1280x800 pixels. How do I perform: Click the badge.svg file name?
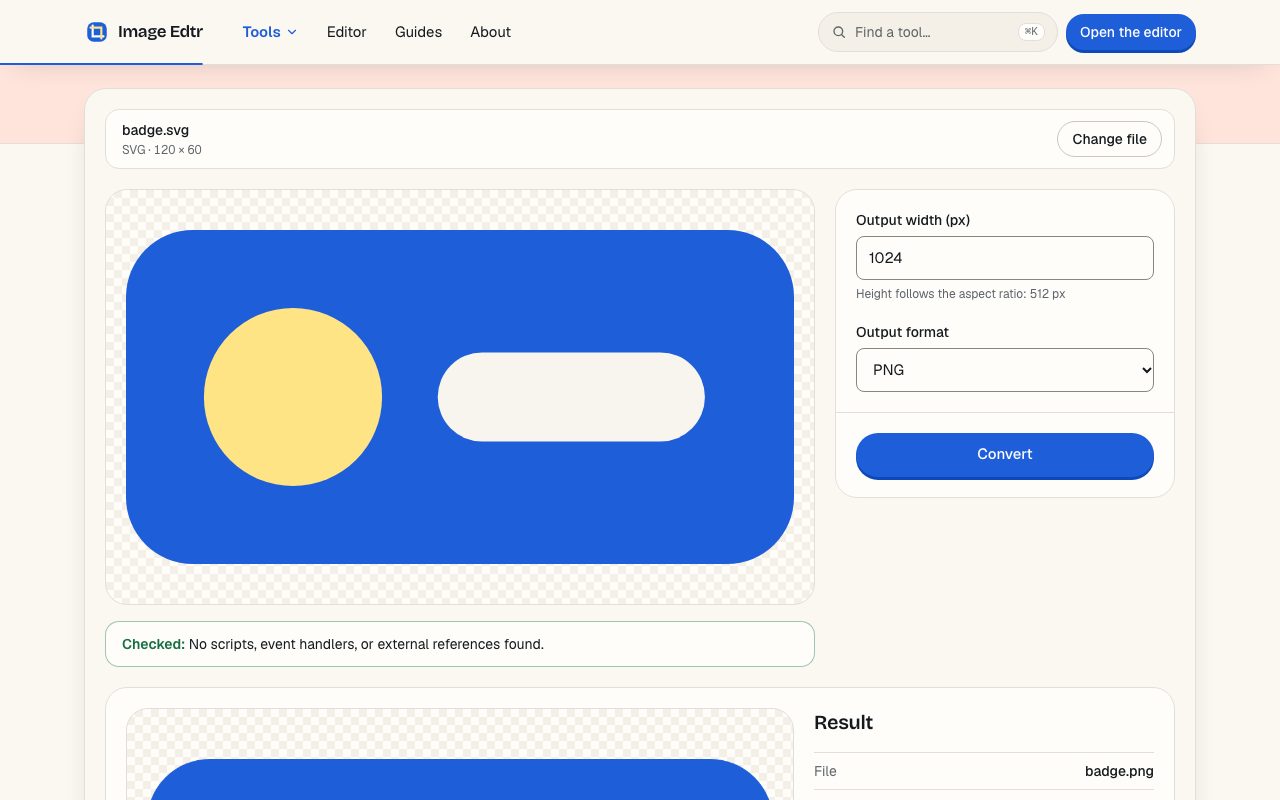(155, 130)
